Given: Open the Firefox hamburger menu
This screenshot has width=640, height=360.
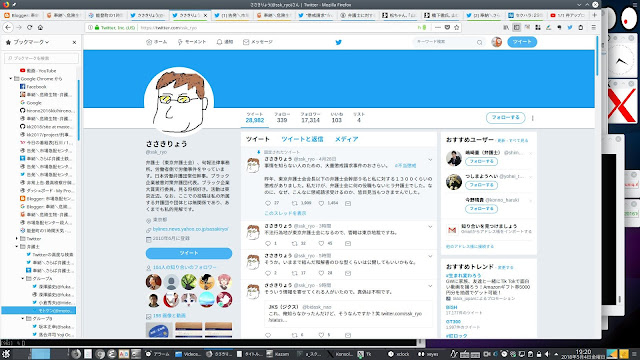Looking at the screenshot, I should (x=593, y=27).
